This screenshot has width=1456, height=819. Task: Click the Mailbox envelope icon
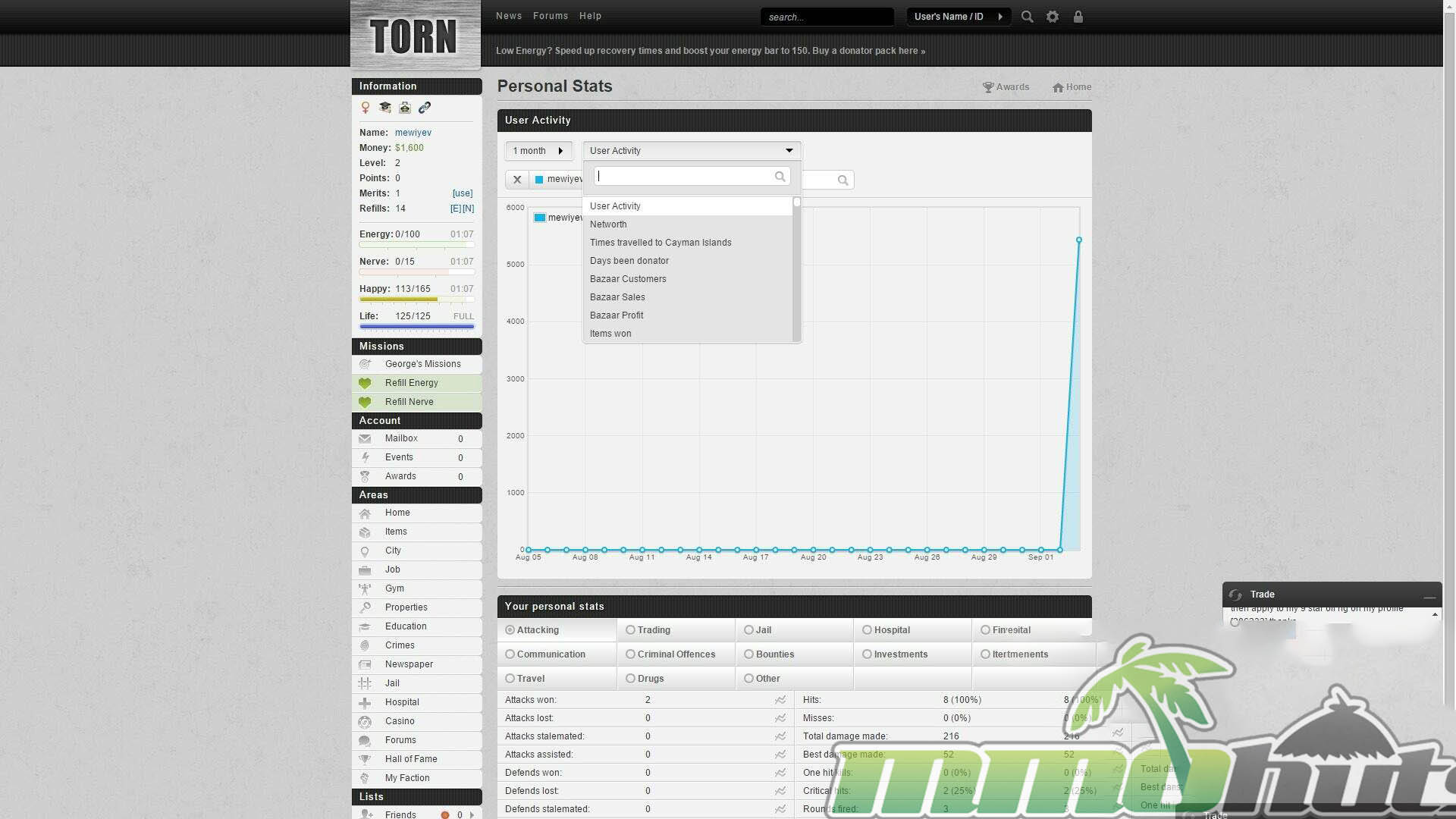click(365, 438)
